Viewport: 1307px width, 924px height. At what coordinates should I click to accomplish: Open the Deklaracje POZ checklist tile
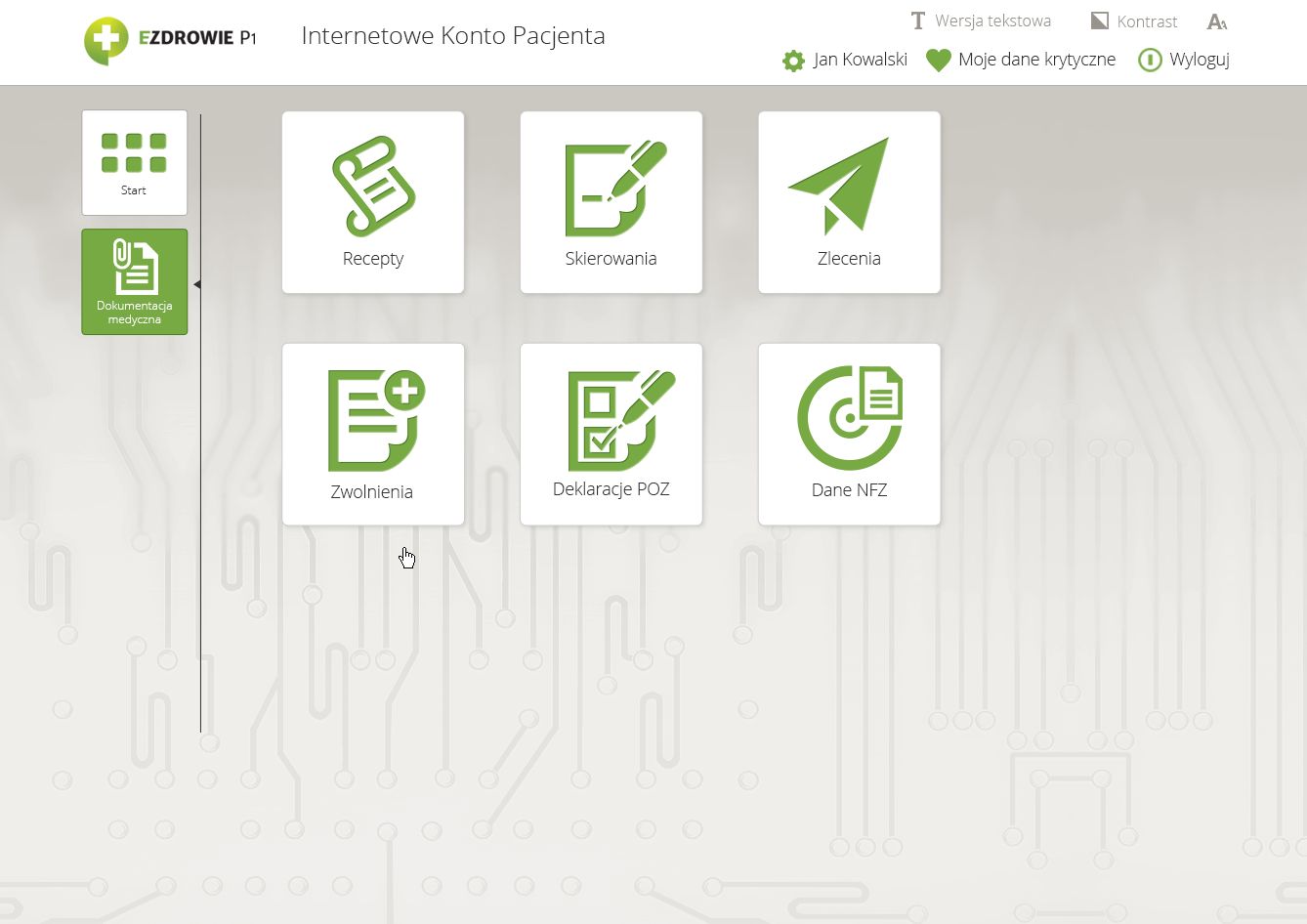[611, 435]
